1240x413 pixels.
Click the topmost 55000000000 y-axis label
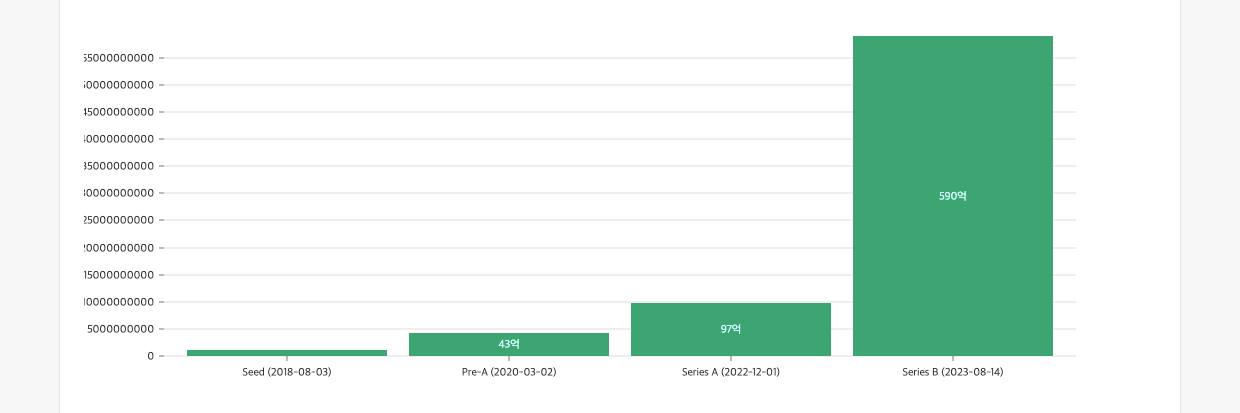coord(119,58)
